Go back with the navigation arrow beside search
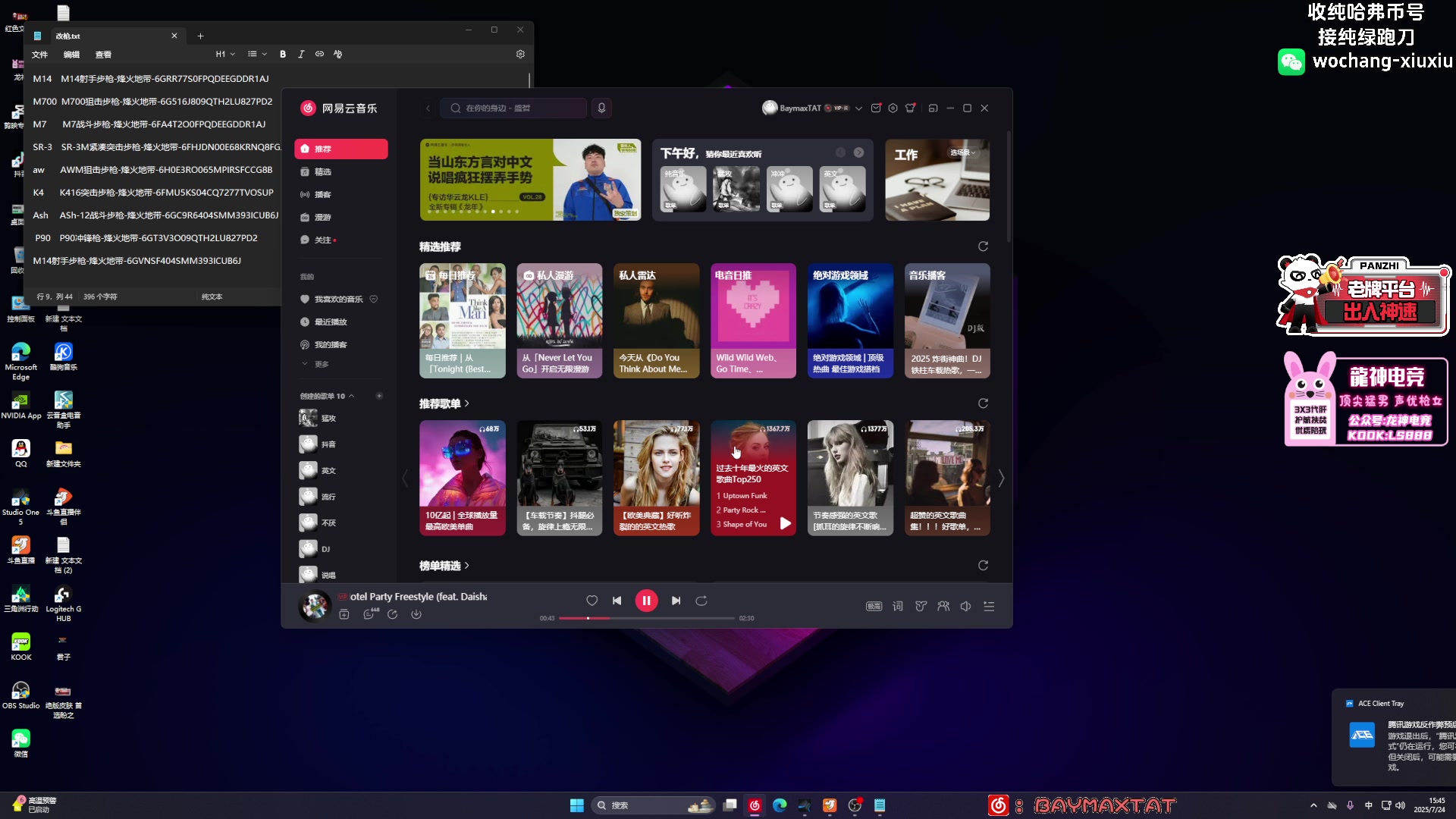 pos(428,108)
